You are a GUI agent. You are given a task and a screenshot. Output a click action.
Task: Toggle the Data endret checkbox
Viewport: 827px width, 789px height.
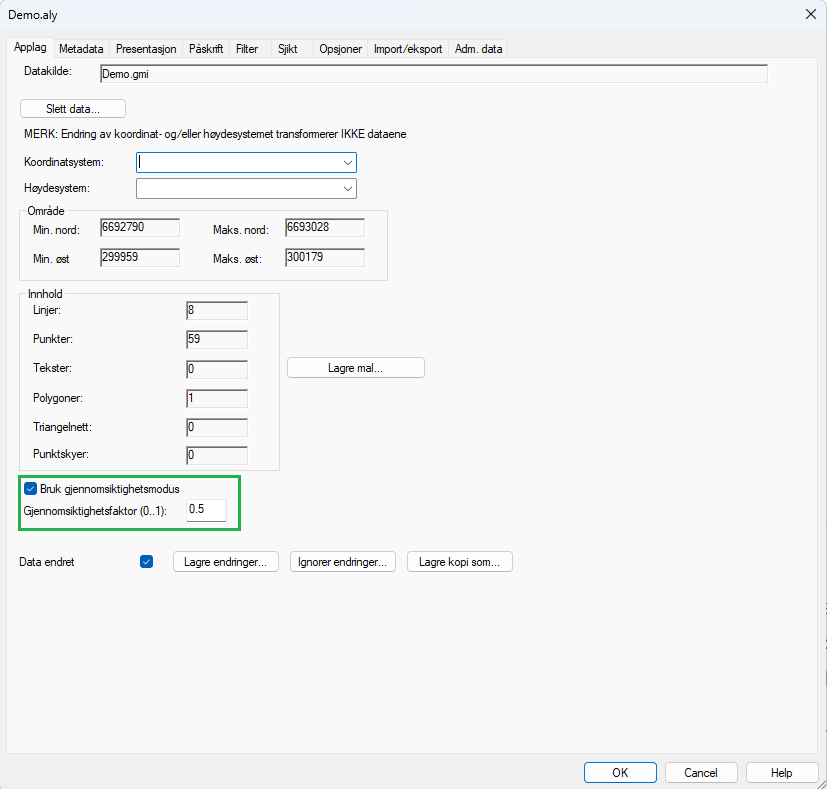(x=147, y=562)
